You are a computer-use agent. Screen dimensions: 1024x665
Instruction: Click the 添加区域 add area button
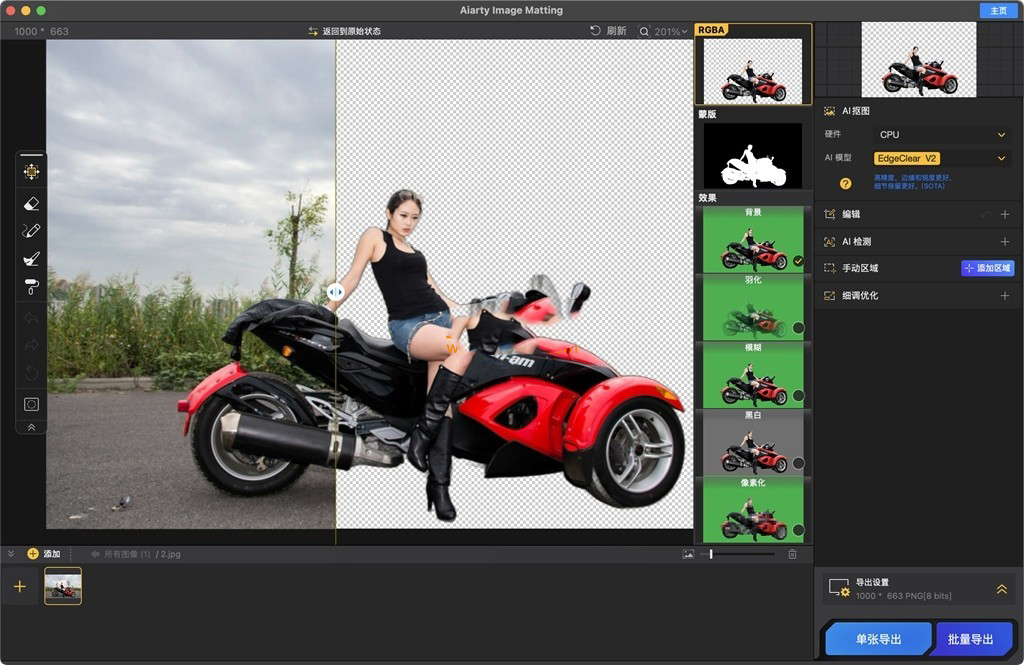click(987, 268)
